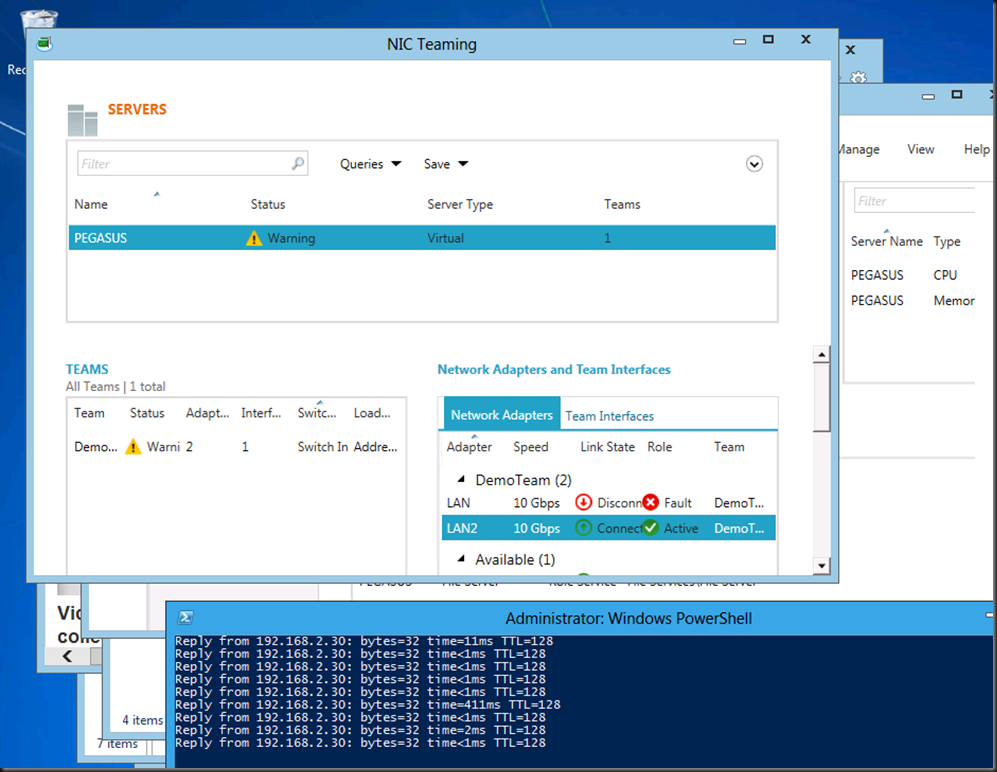
Task: Open the Queries dropdown
Action: pos(371,164)
